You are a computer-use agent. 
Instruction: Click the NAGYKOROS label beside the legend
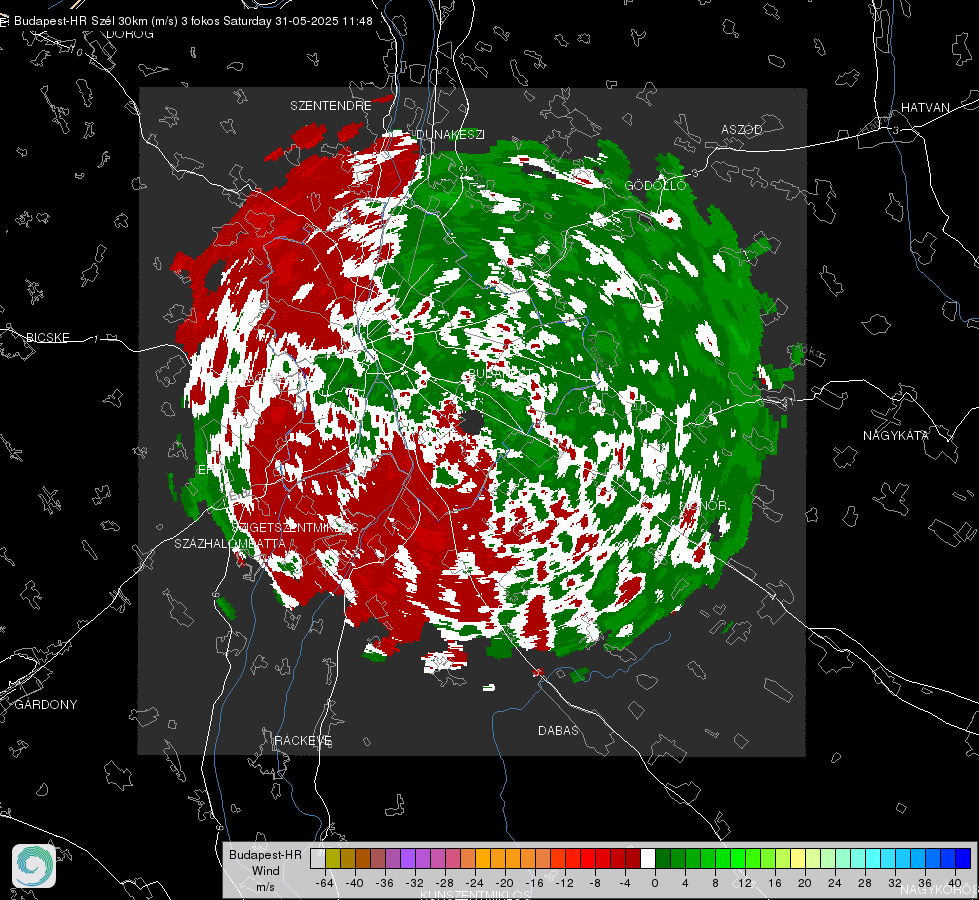coord(940,890)
